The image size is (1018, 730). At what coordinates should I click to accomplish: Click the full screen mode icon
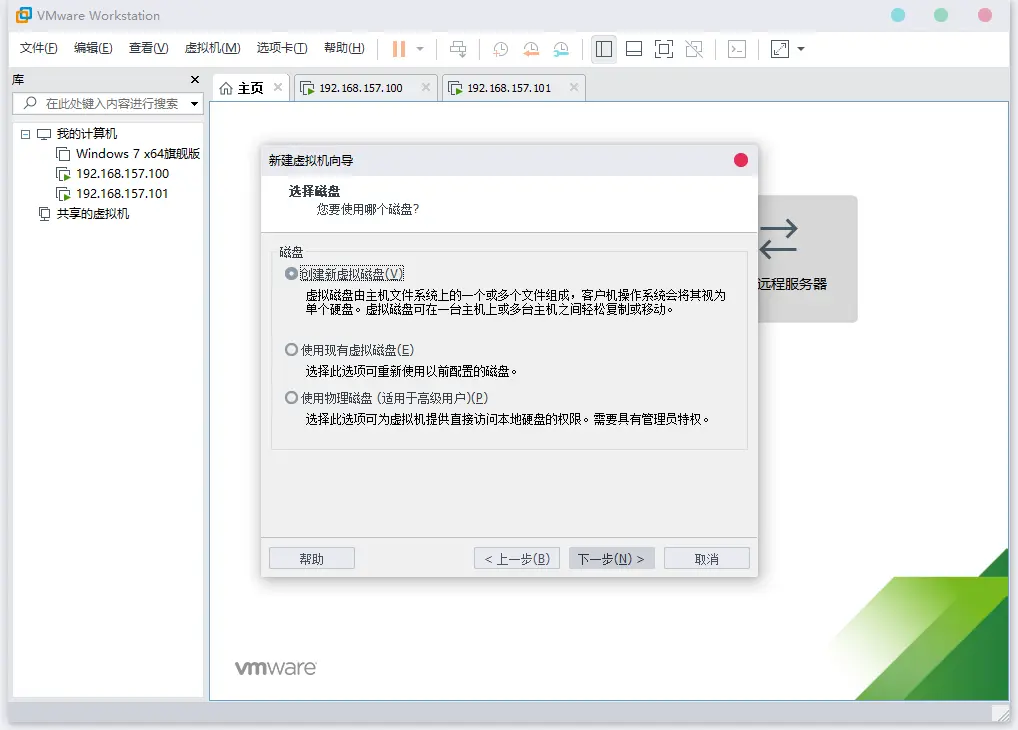664,49
